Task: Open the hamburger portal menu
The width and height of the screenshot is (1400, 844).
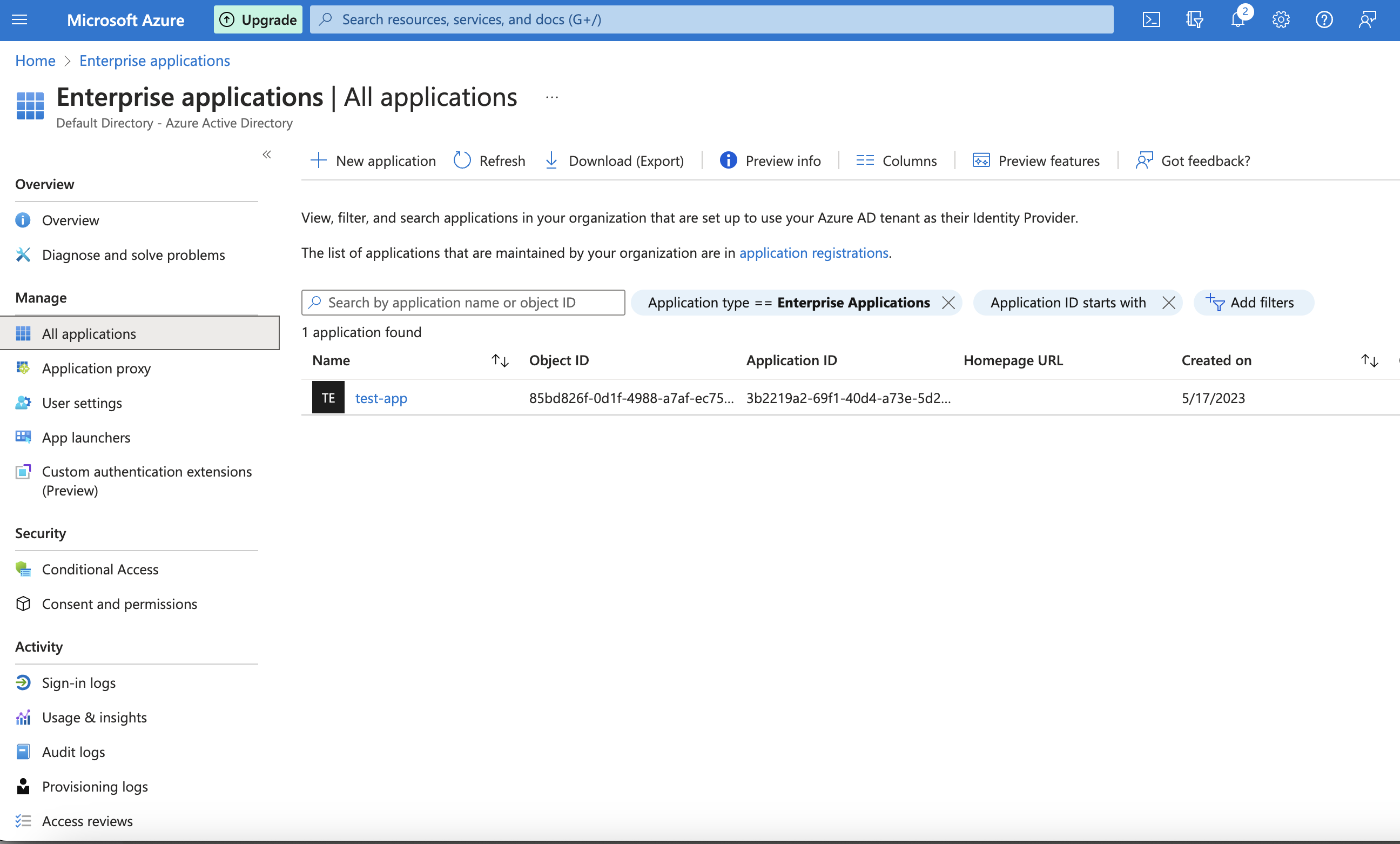Action: tap(20, 20)
